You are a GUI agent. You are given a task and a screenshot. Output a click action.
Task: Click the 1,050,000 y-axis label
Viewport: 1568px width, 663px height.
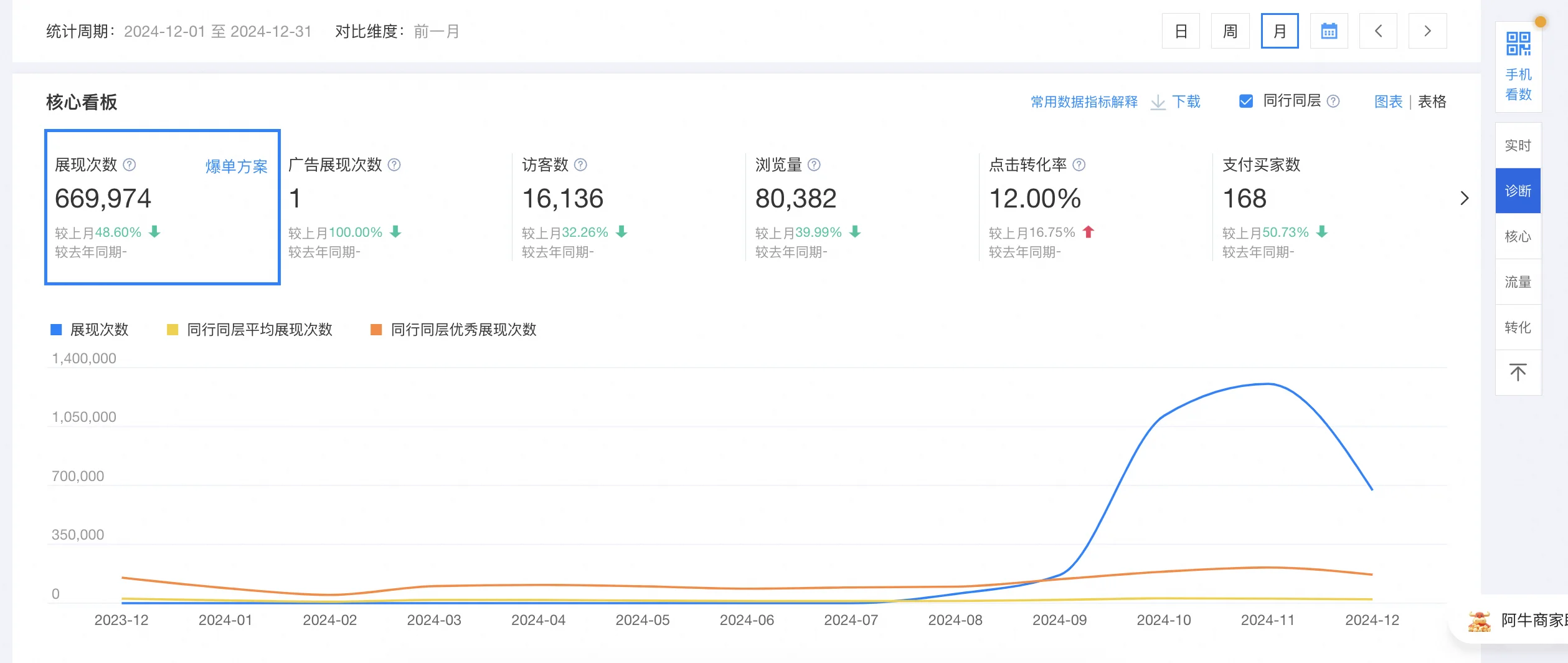tap(84, 417)
